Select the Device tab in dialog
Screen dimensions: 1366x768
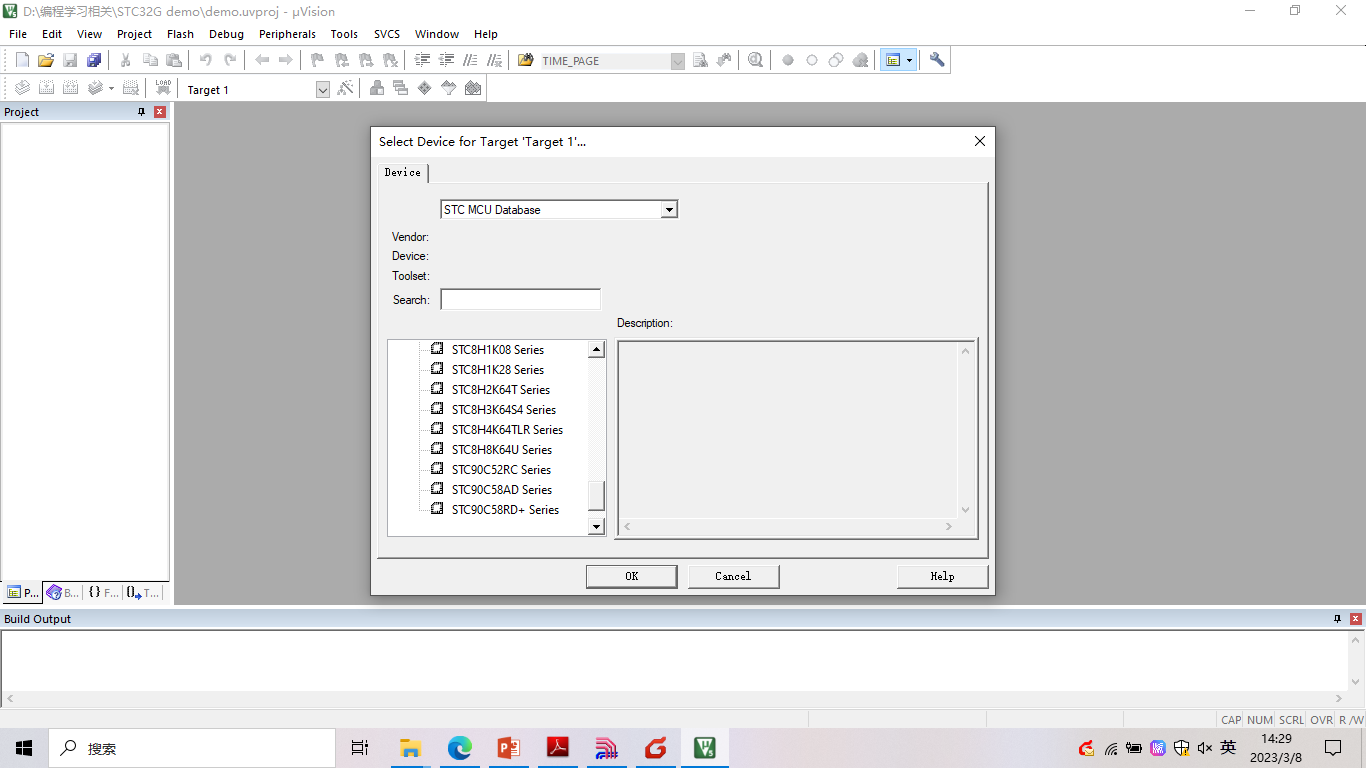tap(403, 173)
